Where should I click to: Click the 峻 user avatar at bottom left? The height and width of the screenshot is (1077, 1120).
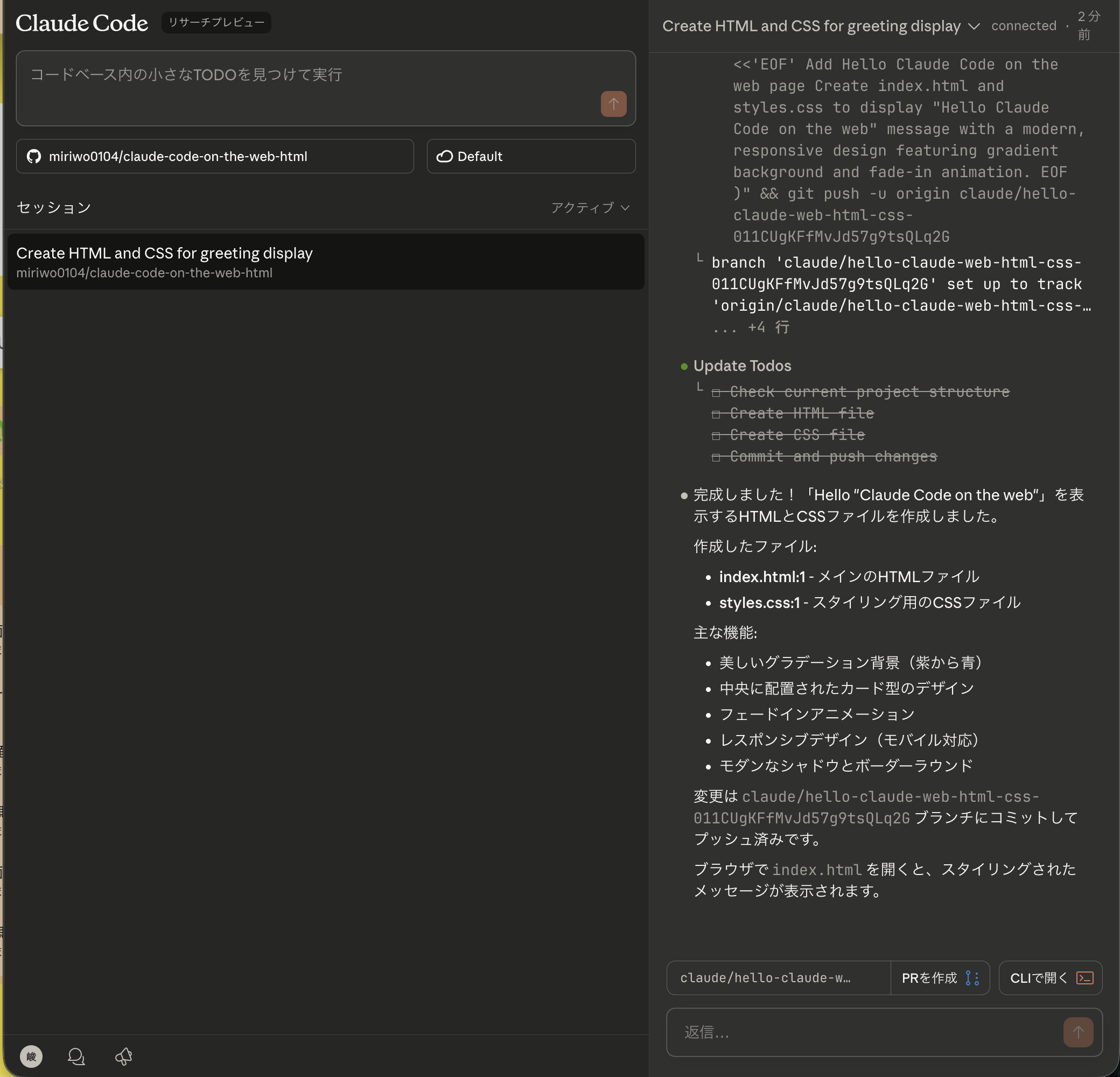coord(31,1057)
